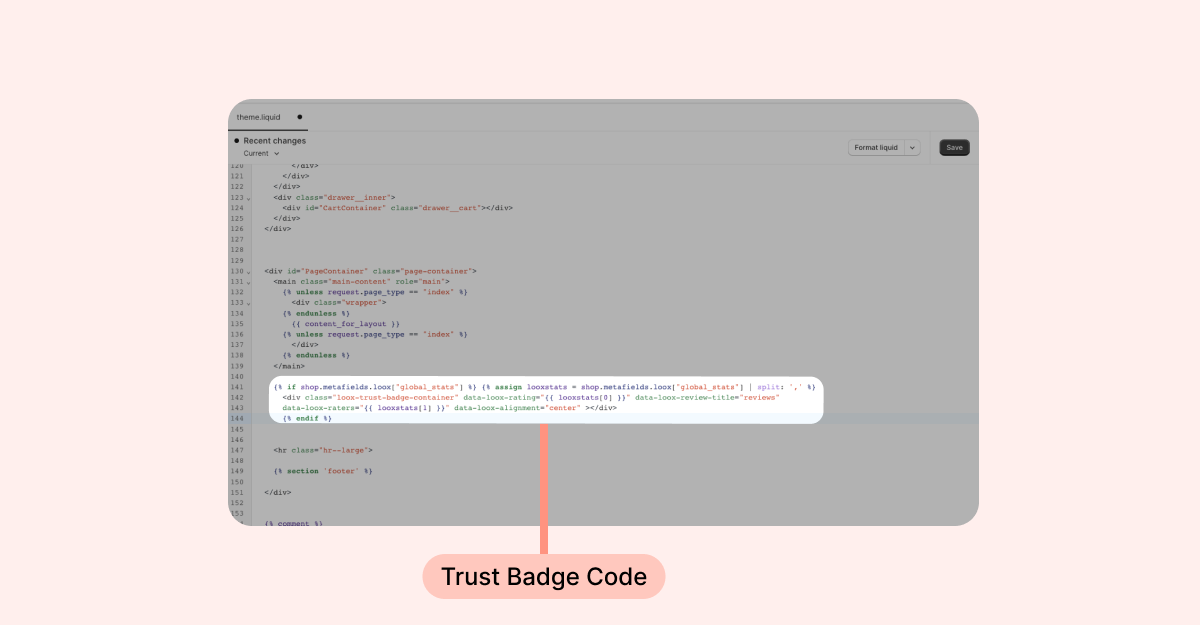Screen dimensions: 1200x625
Task: Open the Format liquid dropdown arrow
Action: click(x=912, y=148)
